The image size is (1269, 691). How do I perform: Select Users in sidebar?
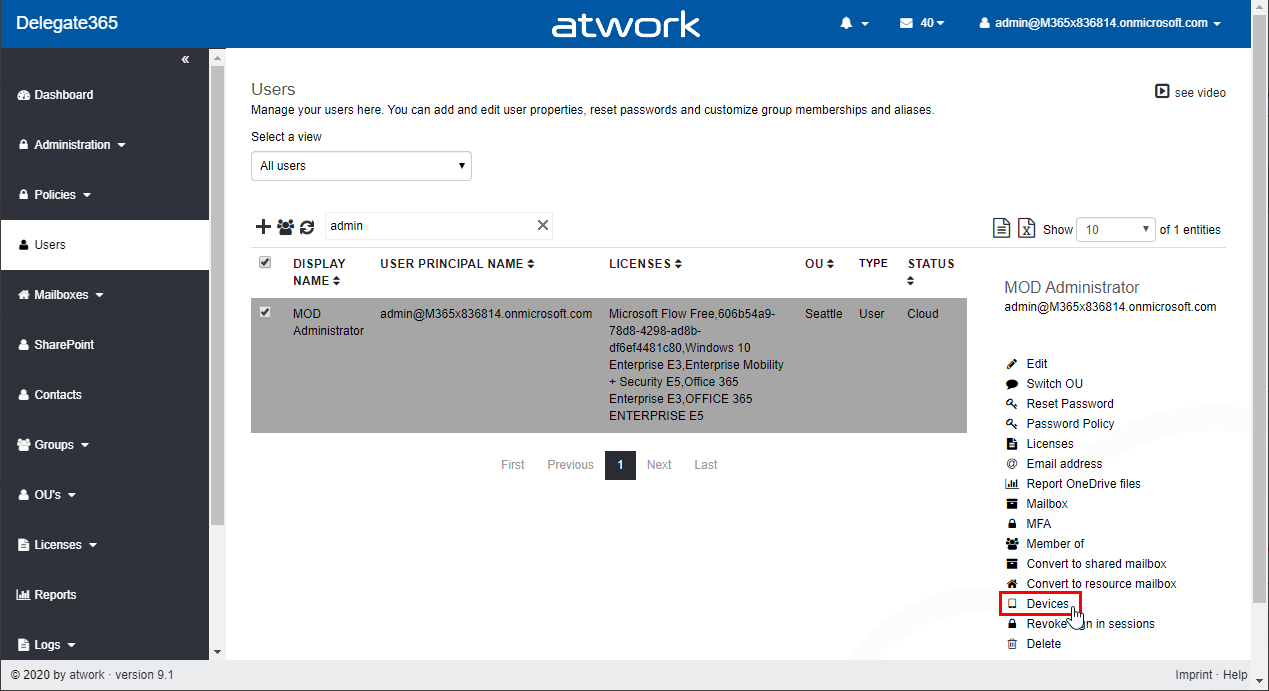click(x=105, y=245)
